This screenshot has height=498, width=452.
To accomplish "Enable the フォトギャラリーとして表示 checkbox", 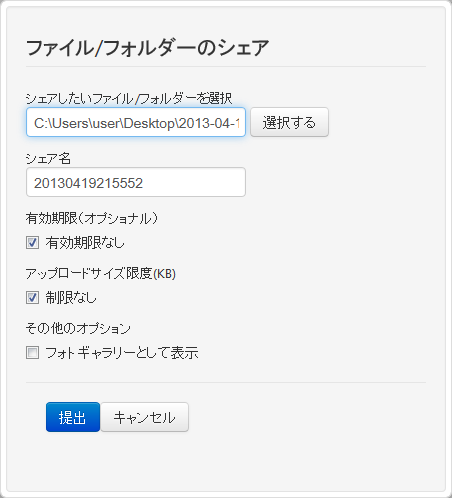I will tap(32, 353).
